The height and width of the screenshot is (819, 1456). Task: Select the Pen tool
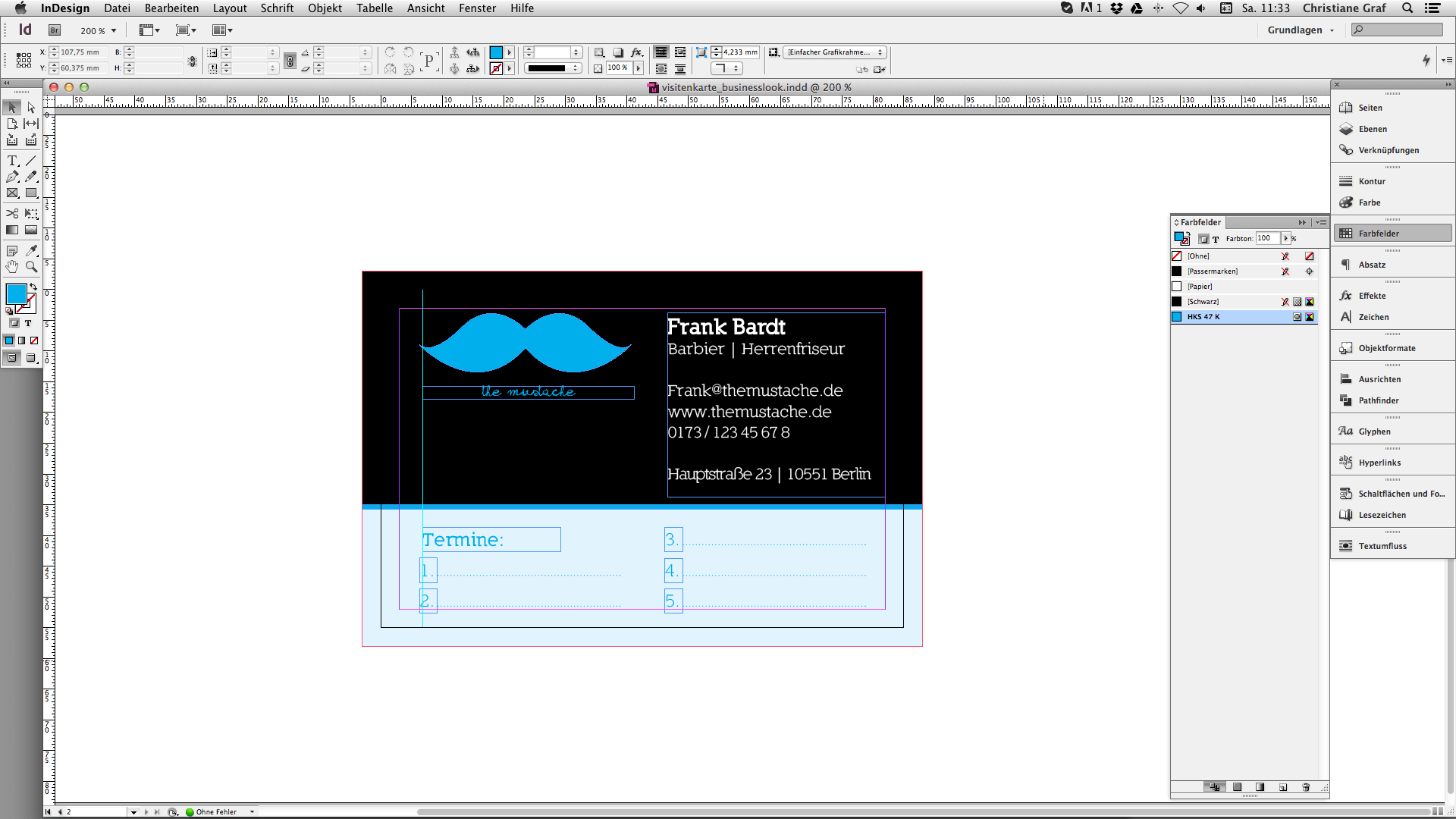[x=12, y=177]
